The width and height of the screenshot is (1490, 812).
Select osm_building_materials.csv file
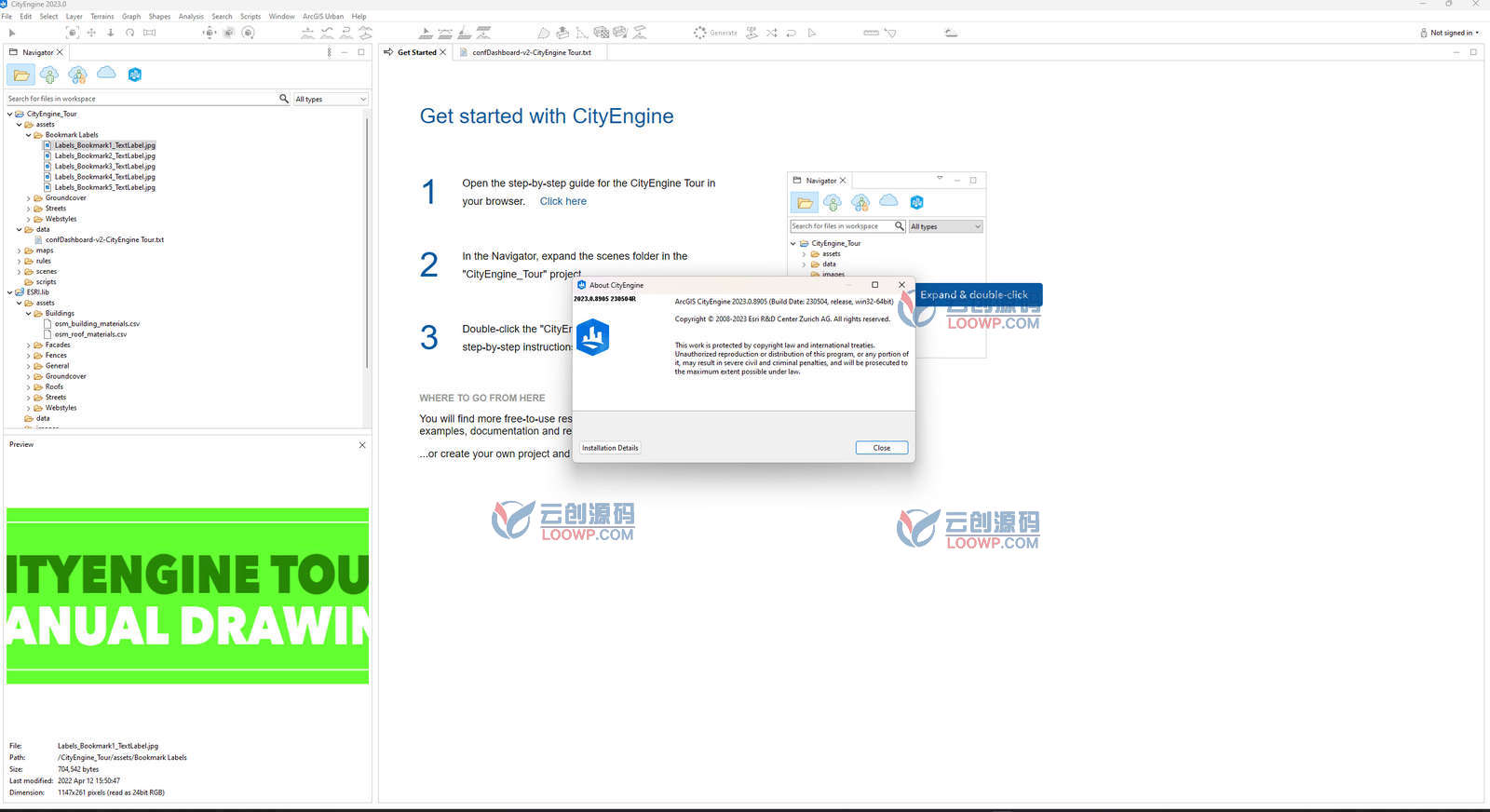click(x=92, y=324)
